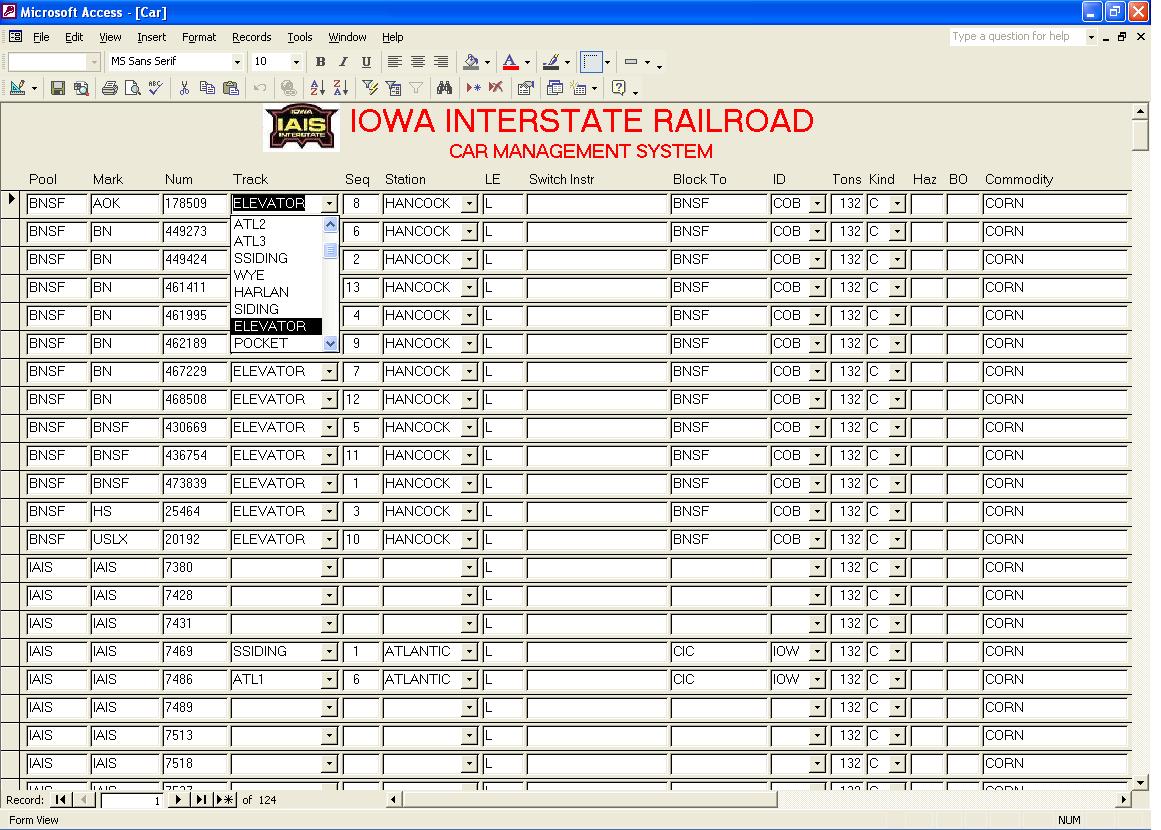Run the Spelling check
Screen dimensions: 1161x830
[x=155, y=88]
